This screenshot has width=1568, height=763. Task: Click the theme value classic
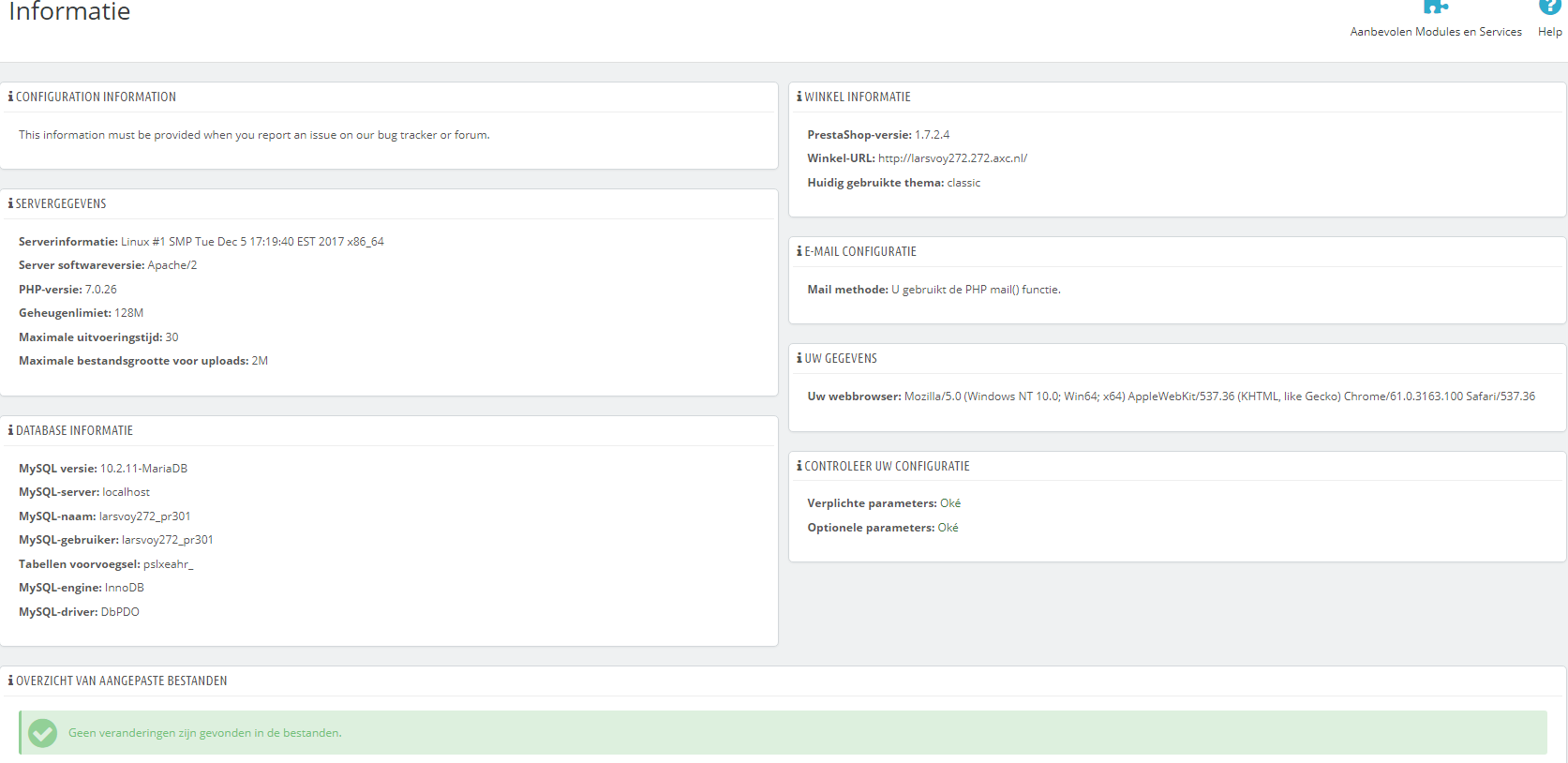[x=963, y=183]
